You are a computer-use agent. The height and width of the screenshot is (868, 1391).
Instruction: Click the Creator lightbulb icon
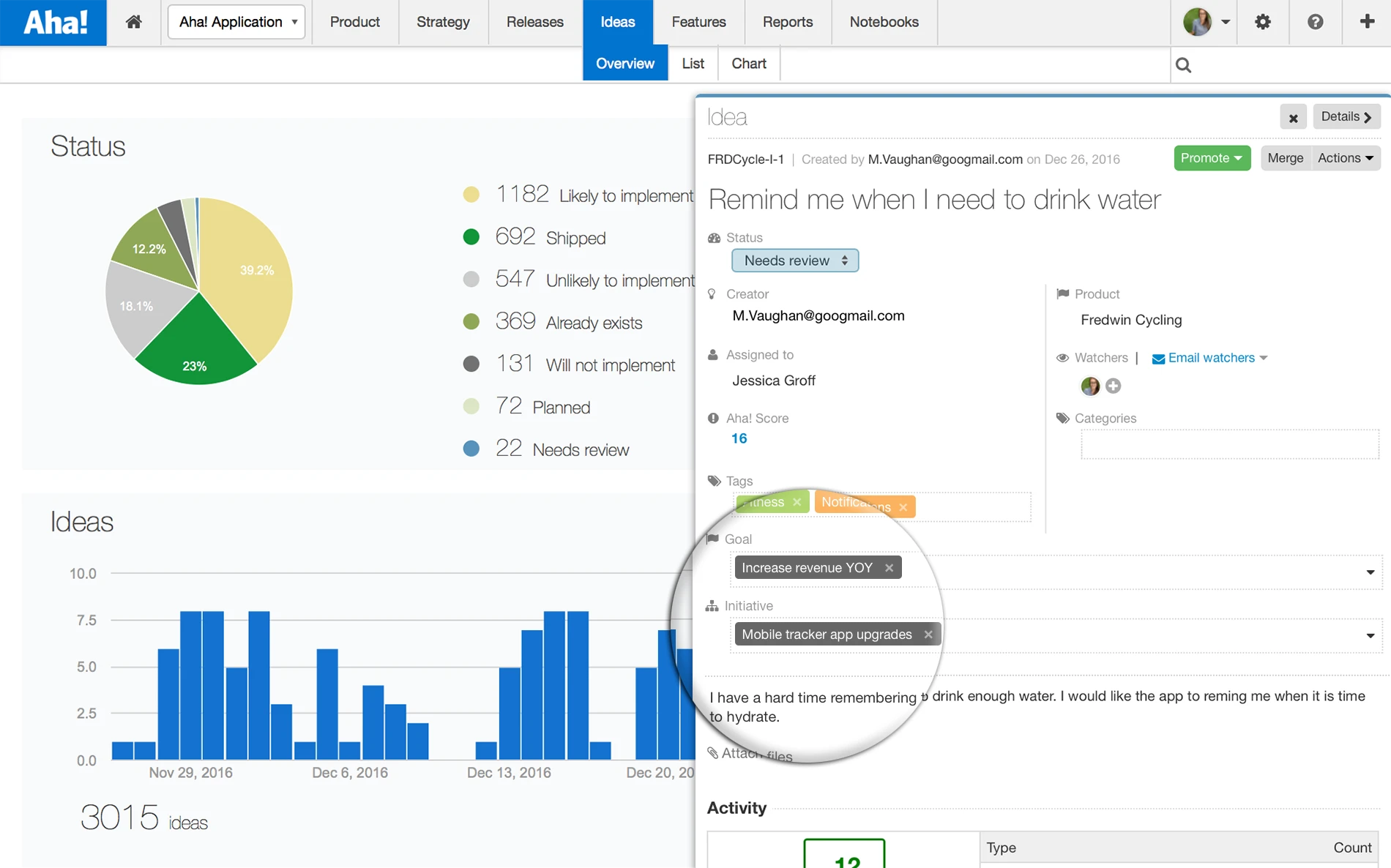712,293
